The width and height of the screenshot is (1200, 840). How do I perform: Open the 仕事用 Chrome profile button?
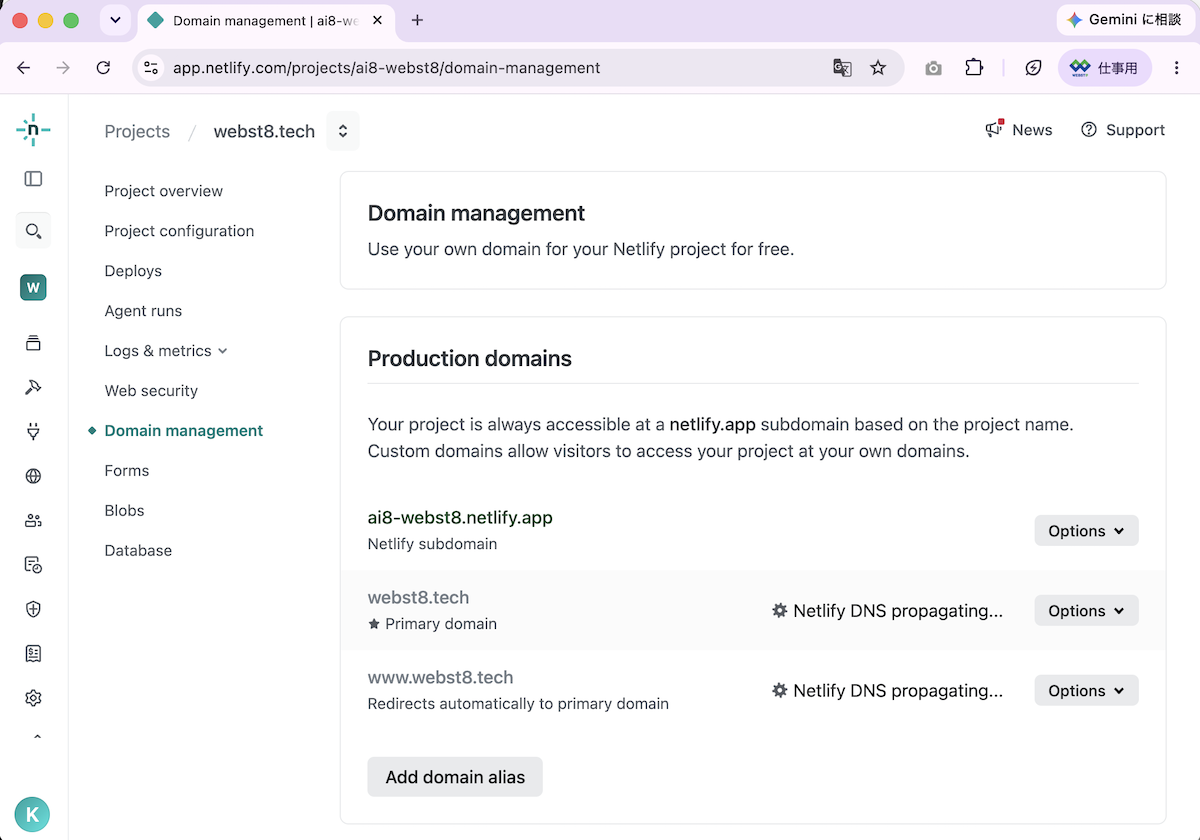pyautogui.click(x=1105, y=68)
